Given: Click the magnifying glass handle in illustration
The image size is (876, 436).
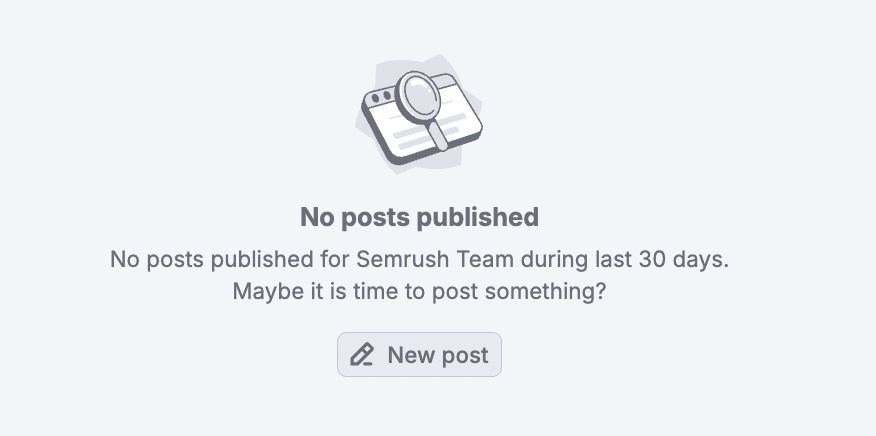Looking at the screenshot, I should click(439, 134).
